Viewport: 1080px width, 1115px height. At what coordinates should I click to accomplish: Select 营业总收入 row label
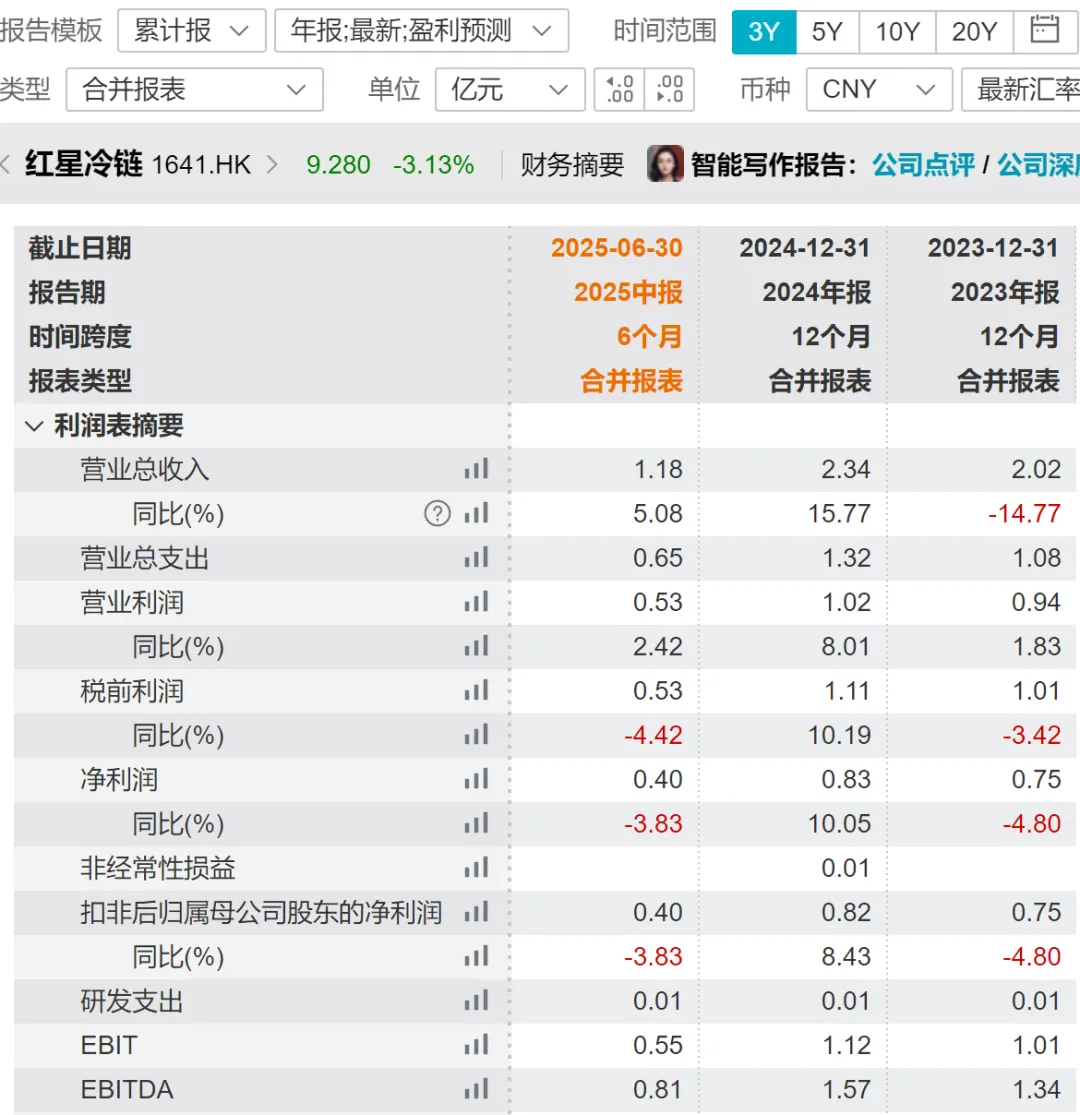pos(144,469)
